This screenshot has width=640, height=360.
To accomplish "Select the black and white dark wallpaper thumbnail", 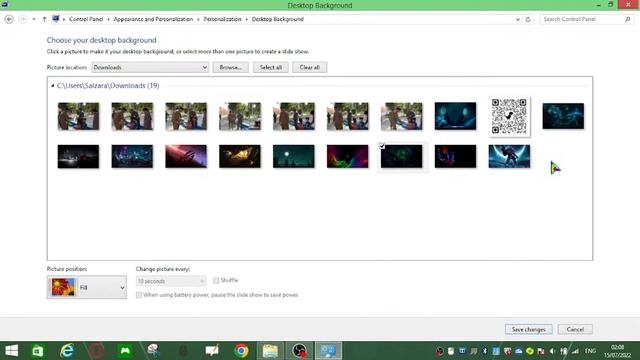I will point(78,156).
